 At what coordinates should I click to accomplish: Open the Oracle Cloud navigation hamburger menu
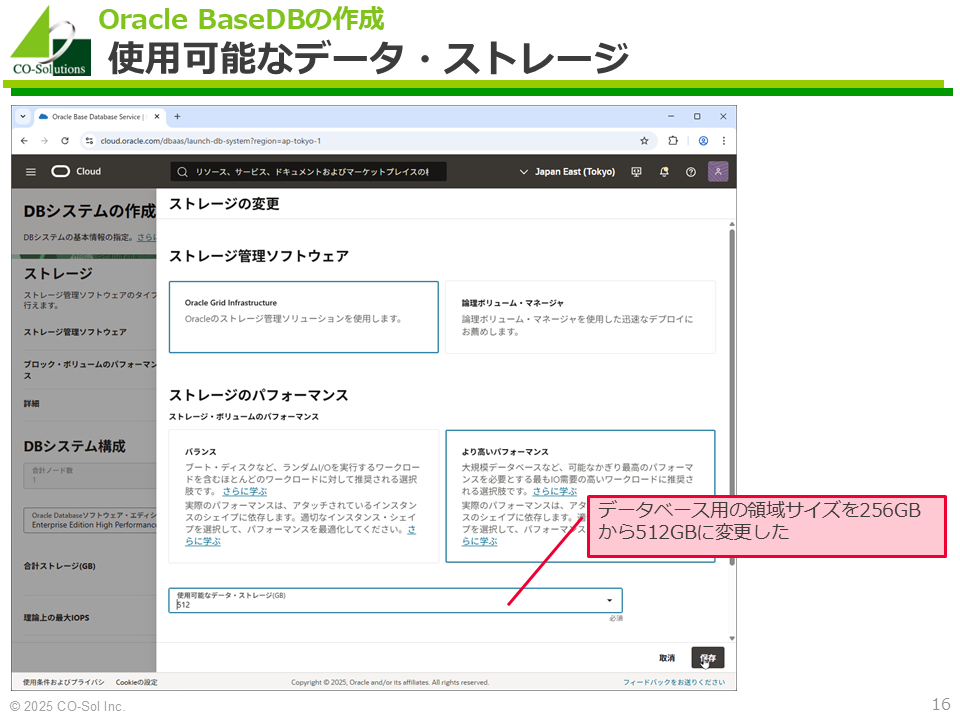pyautogui.click(x=31, y=172)
